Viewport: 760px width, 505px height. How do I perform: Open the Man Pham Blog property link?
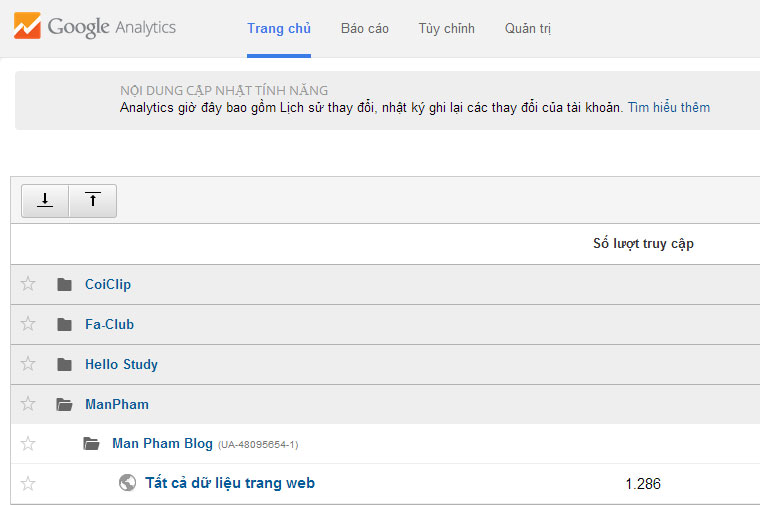point(162,443)
